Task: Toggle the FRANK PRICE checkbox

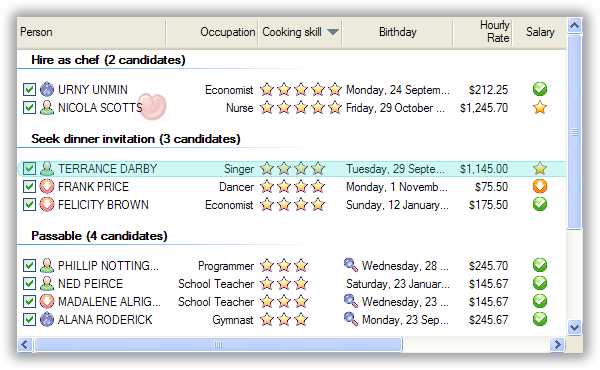Action: click(x=29, y=187)
